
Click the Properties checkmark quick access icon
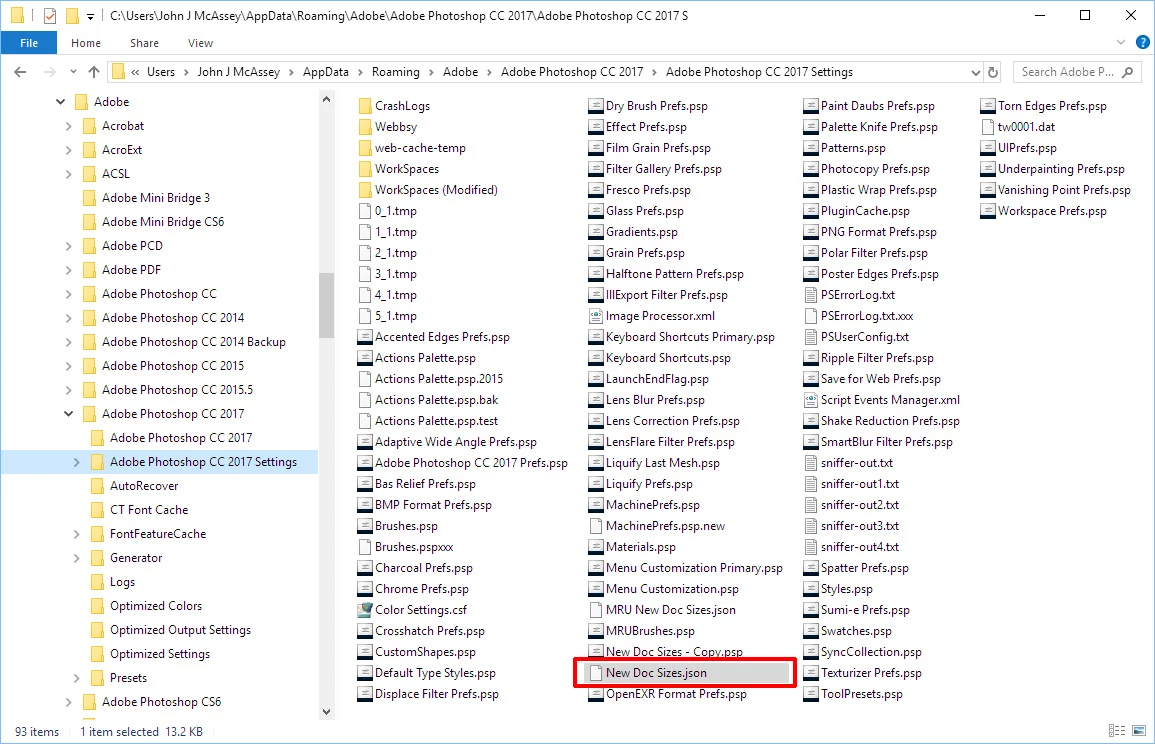49,15
